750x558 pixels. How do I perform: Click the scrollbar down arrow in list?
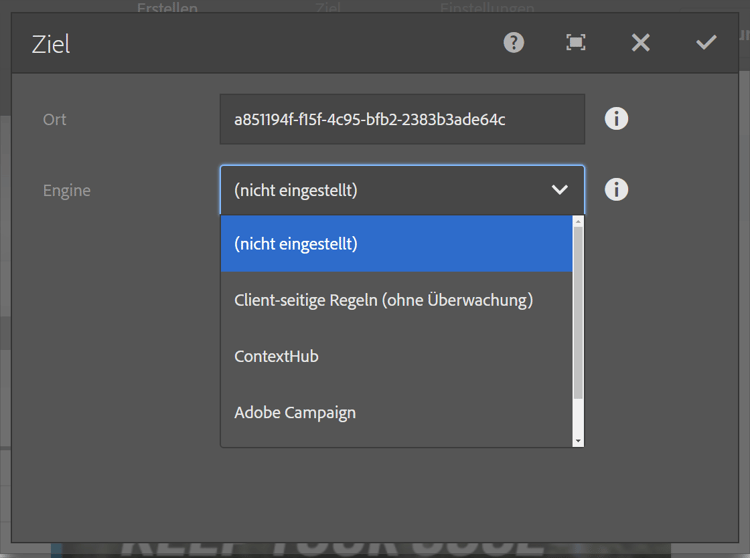pyautogui.click(x=578, y=441)
